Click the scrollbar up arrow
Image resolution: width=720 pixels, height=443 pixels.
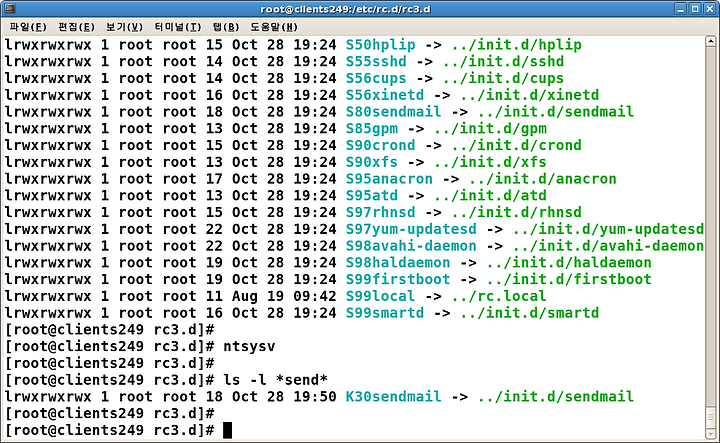click(710, 41)
